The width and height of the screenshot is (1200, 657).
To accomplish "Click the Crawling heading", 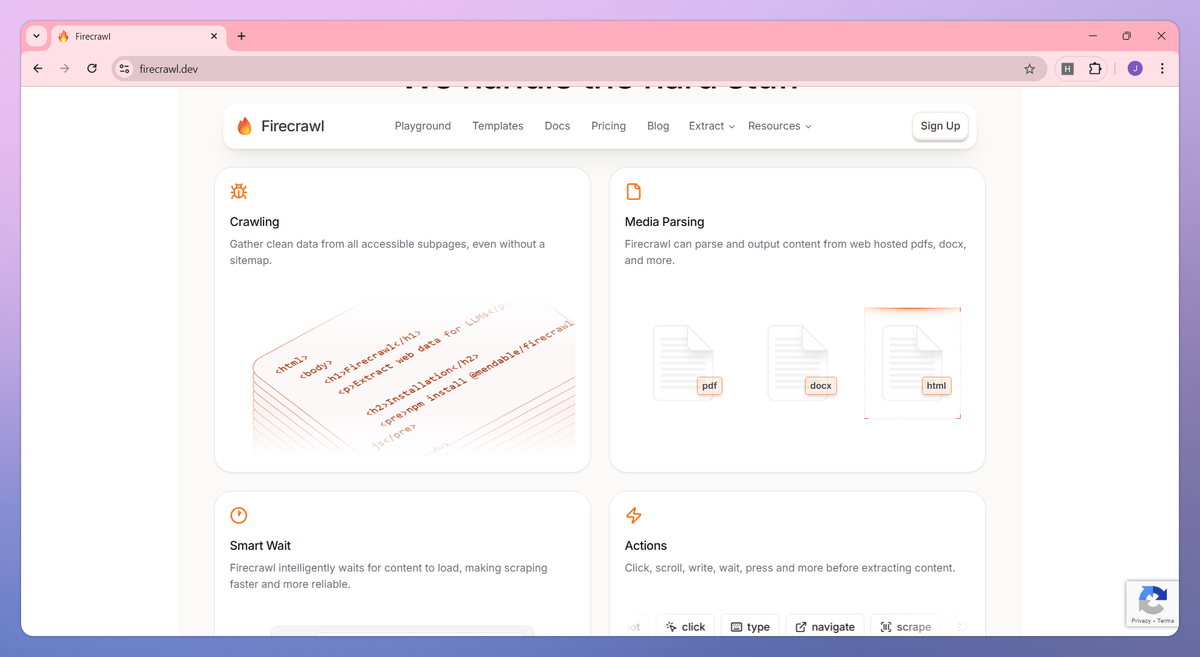I will pyautogui.click(x=255, y=222).
